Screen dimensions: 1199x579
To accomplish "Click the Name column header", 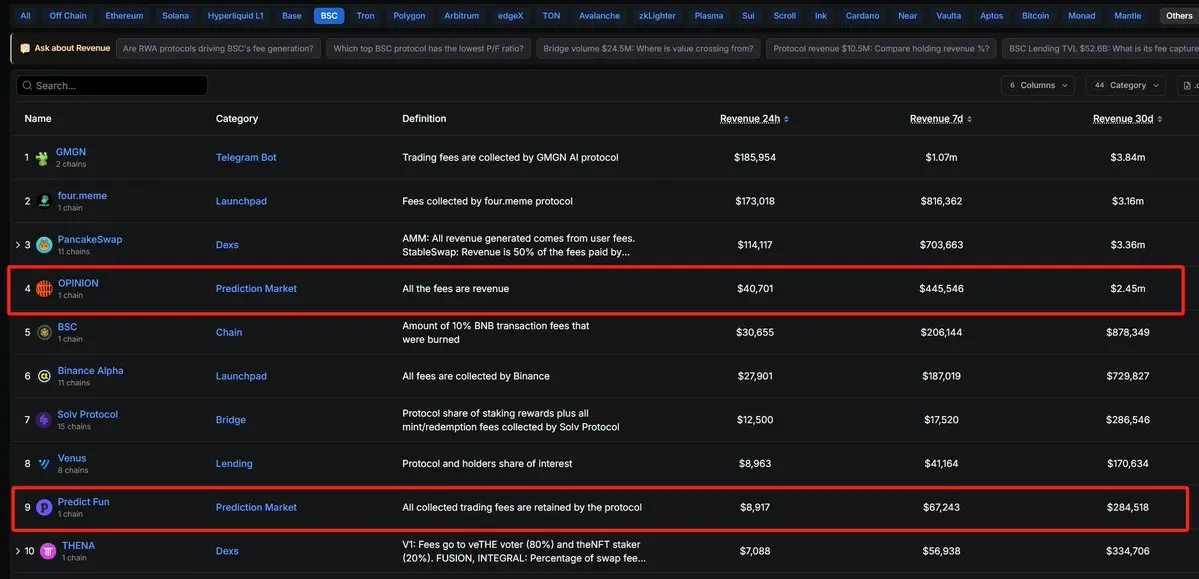I will coord(38,119).
